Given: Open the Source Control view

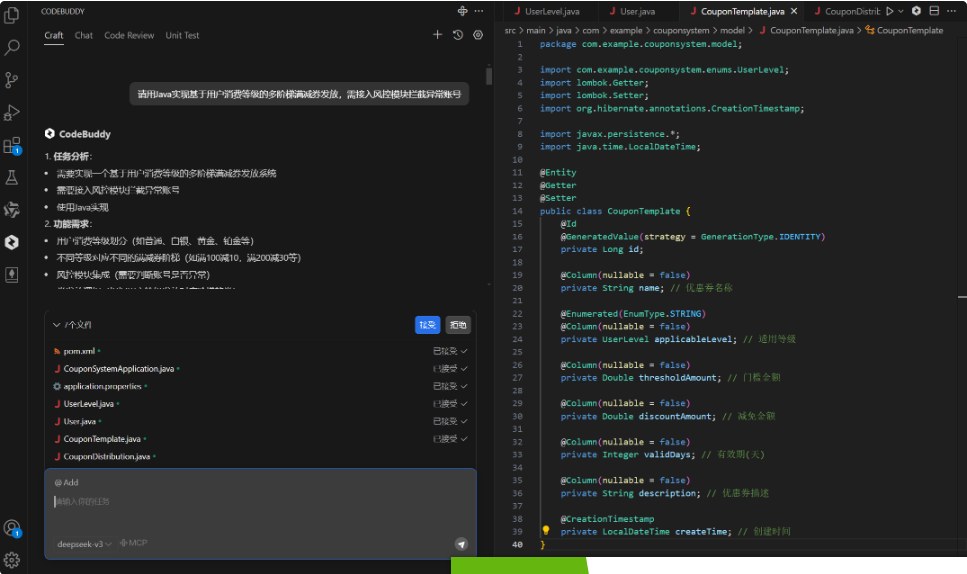Looking at the screenshot, I should 12,80.
